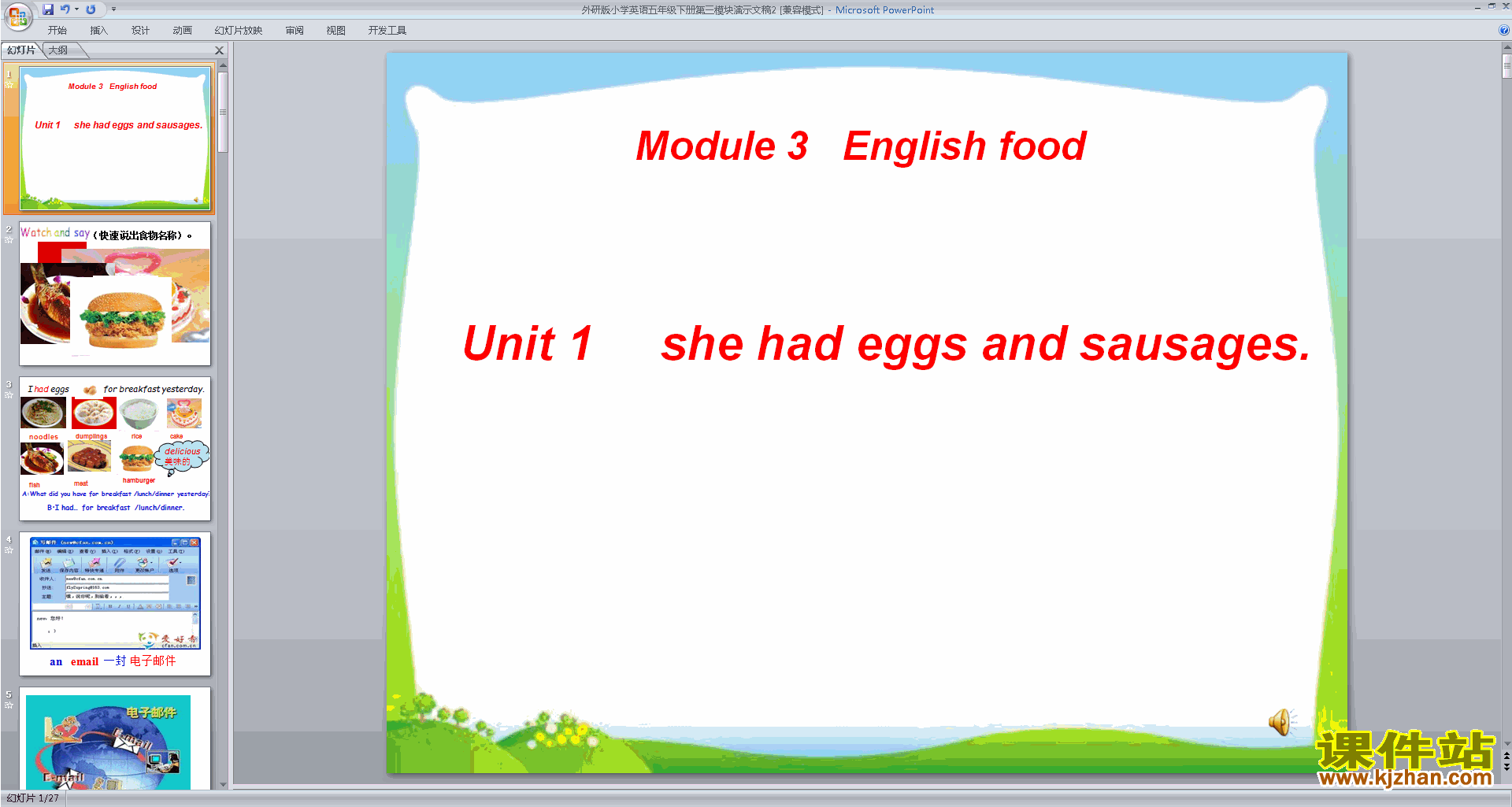Screen dimensions: 1512x807
Task: Undo the last action
Action: (x=65, y=9)
